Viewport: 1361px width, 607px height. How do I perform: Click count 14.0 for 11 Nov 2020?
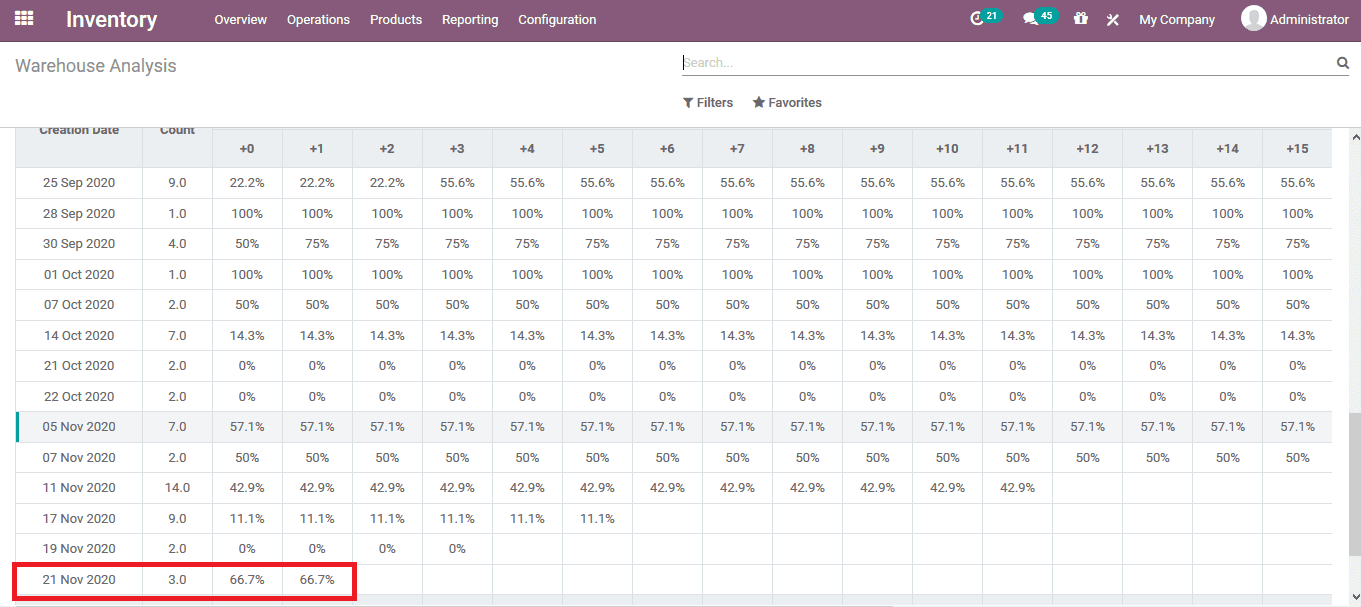point(177,488)
